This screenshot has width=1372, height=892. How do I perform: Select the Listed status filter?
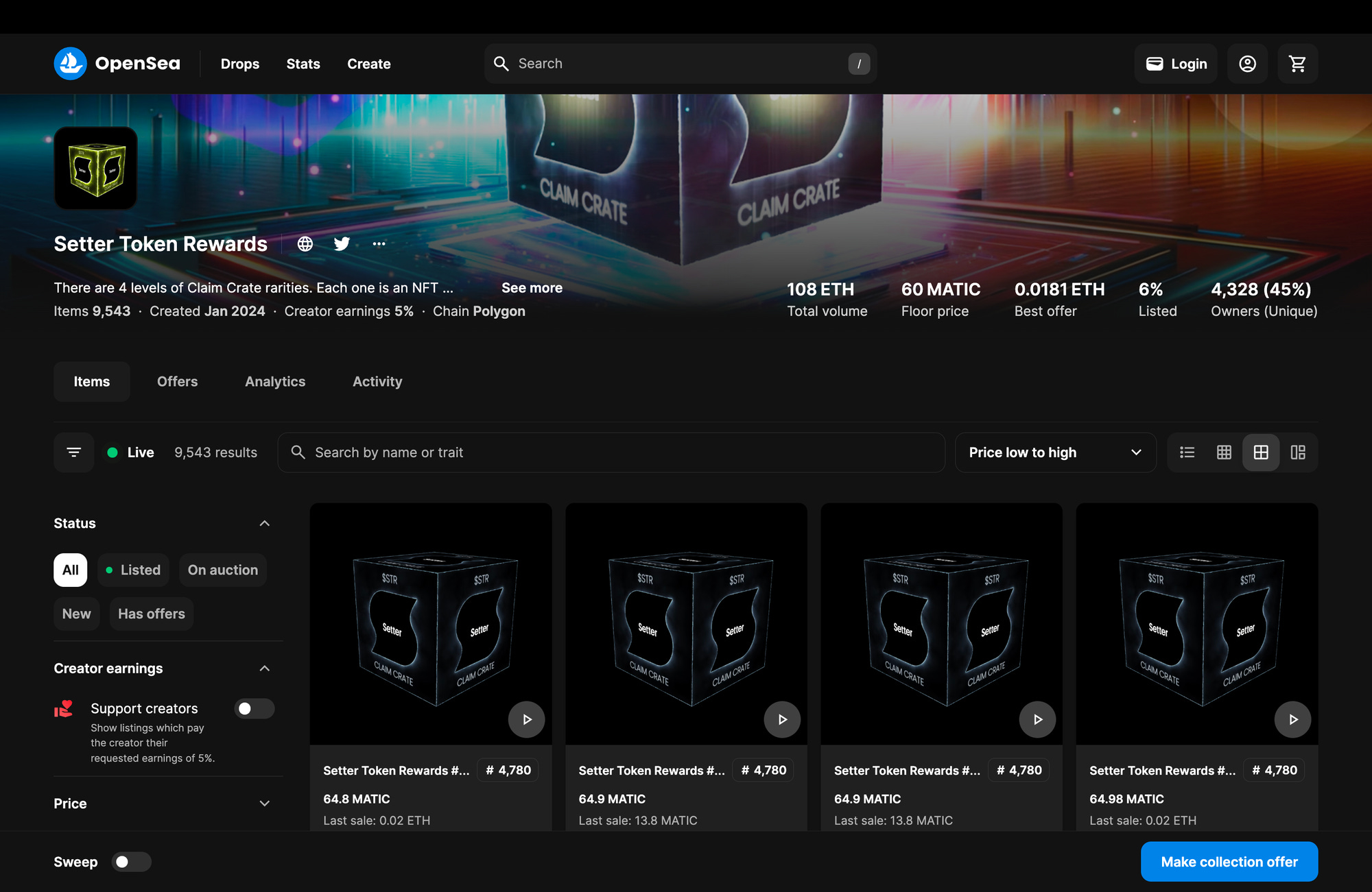134,570
